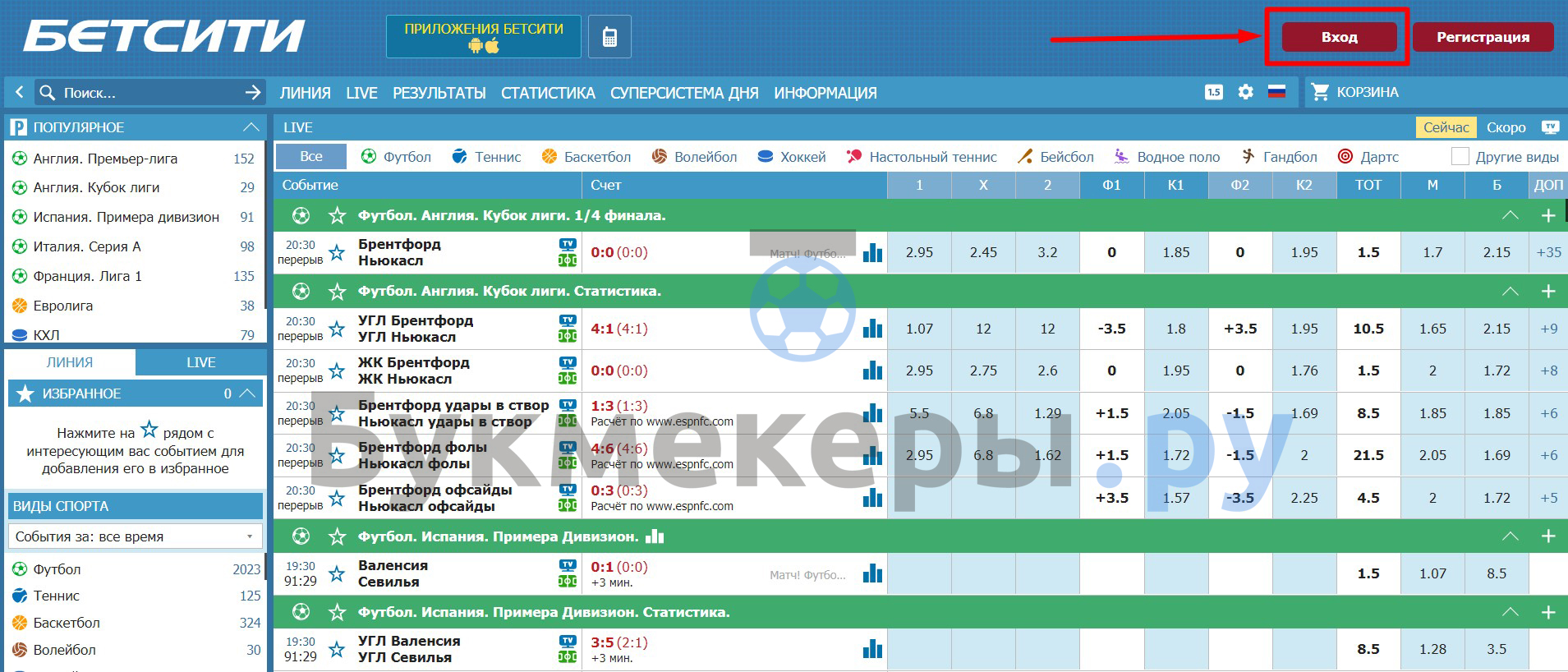Select odds 2.95 for Брентфорд win
This screenshot has height=672, width=1568.
point(919,252)
